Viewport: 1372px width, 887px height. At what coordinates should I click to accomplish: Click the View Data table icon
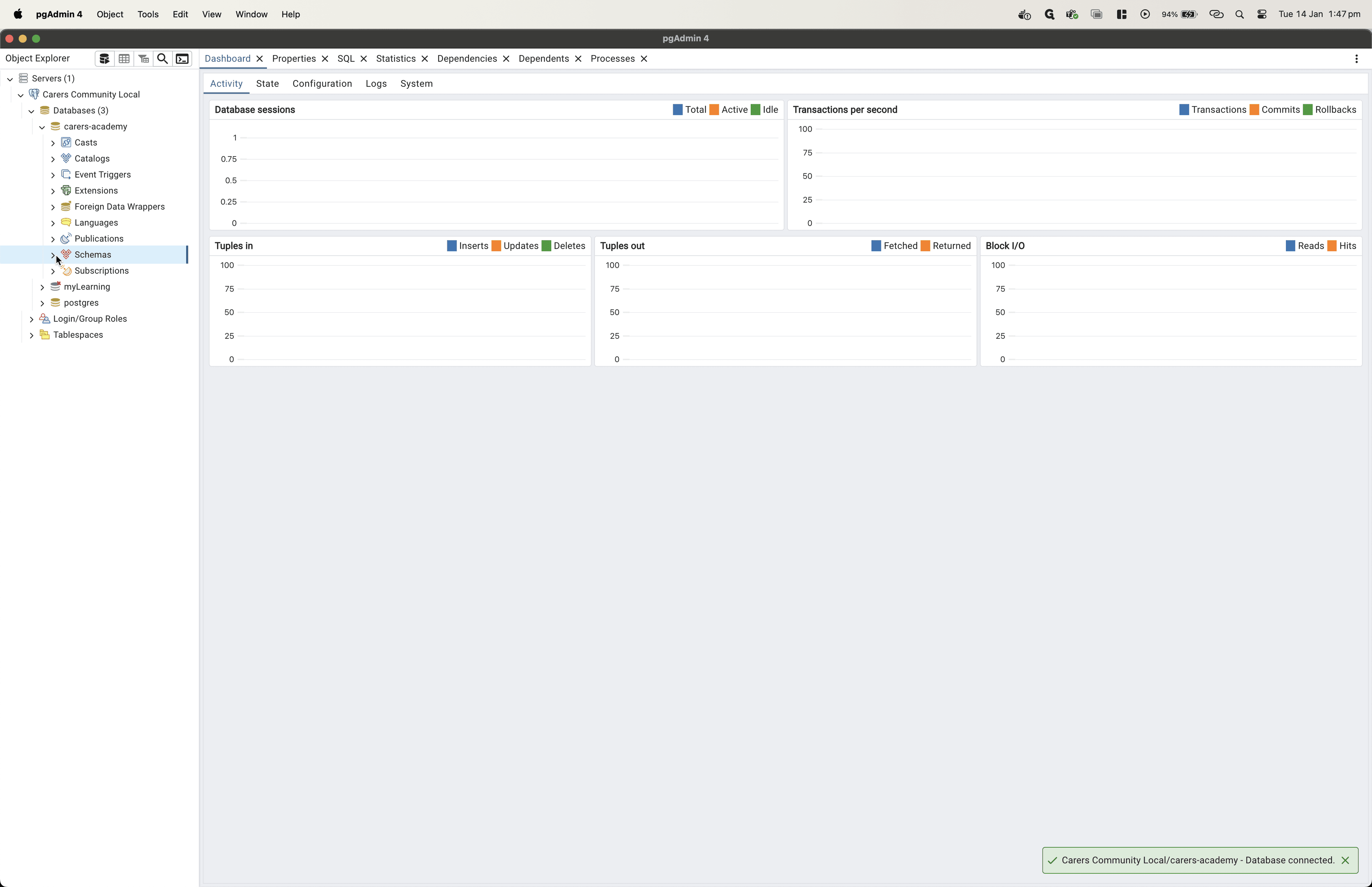click(x=124, y=59)
